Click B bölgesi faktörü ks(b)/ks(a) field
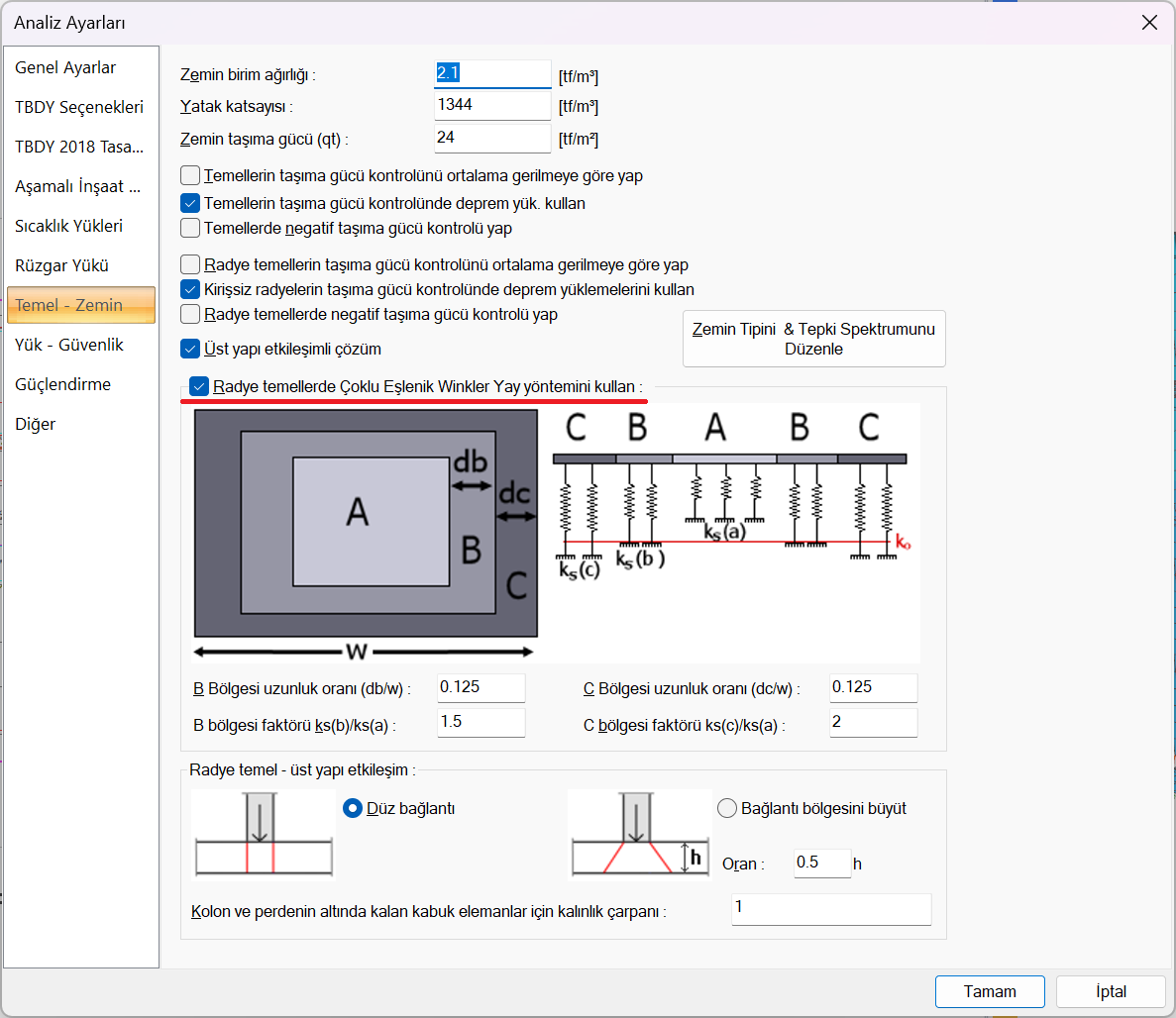Screen dimensions: 1176x1018 [481, 723]
